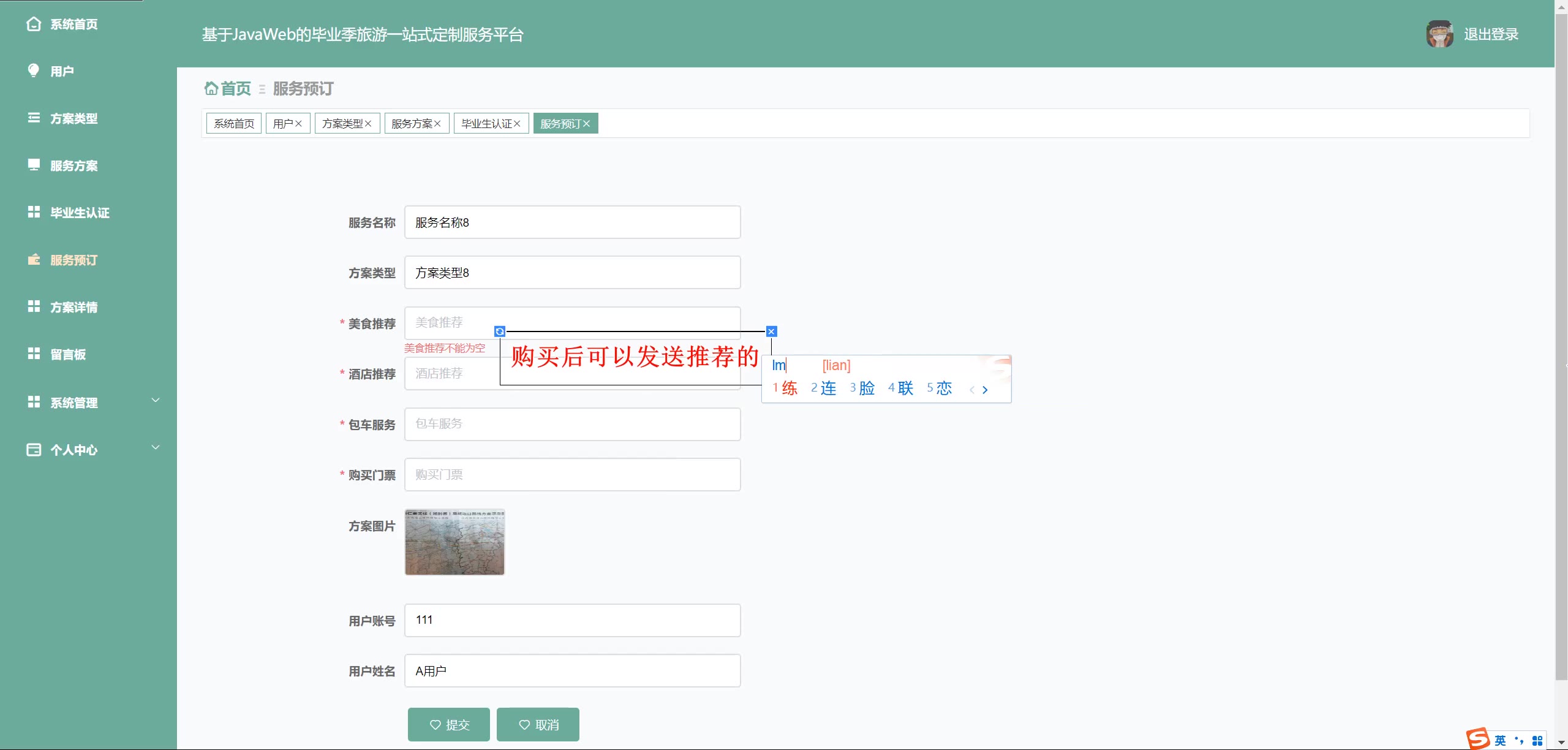Open 用户 from the sidebar menu
Image resolution: width=1568 pixels, height=750 pixels.
[62, 71]
